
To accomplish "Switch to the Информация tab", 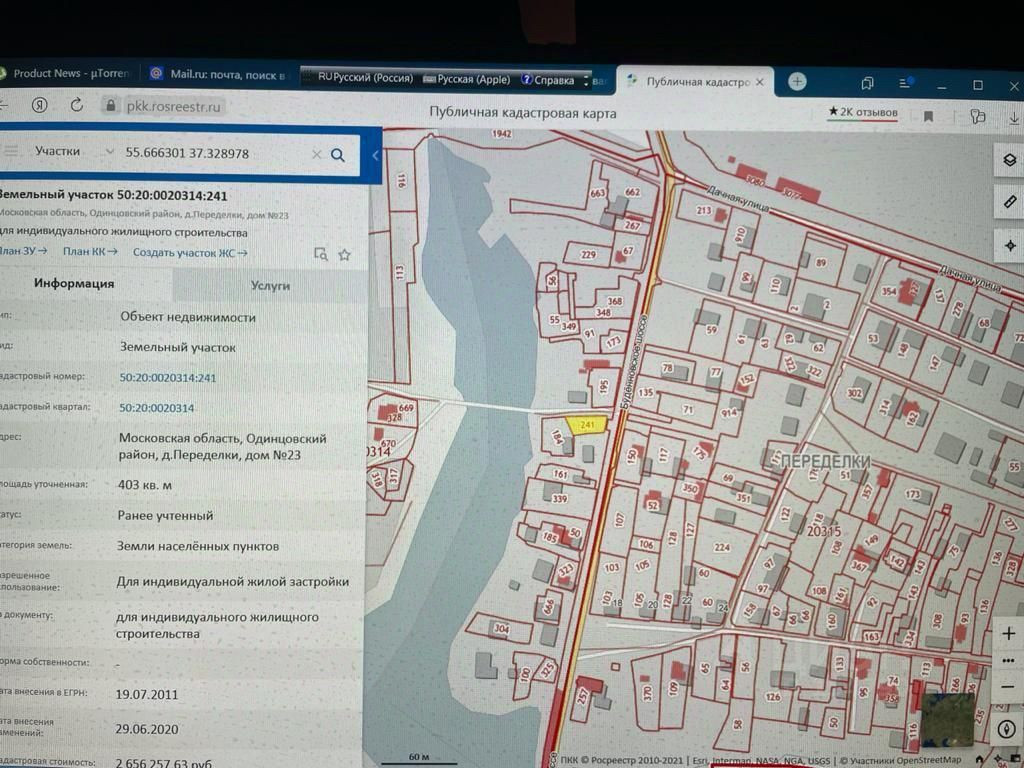I will [x=74, y=283].
